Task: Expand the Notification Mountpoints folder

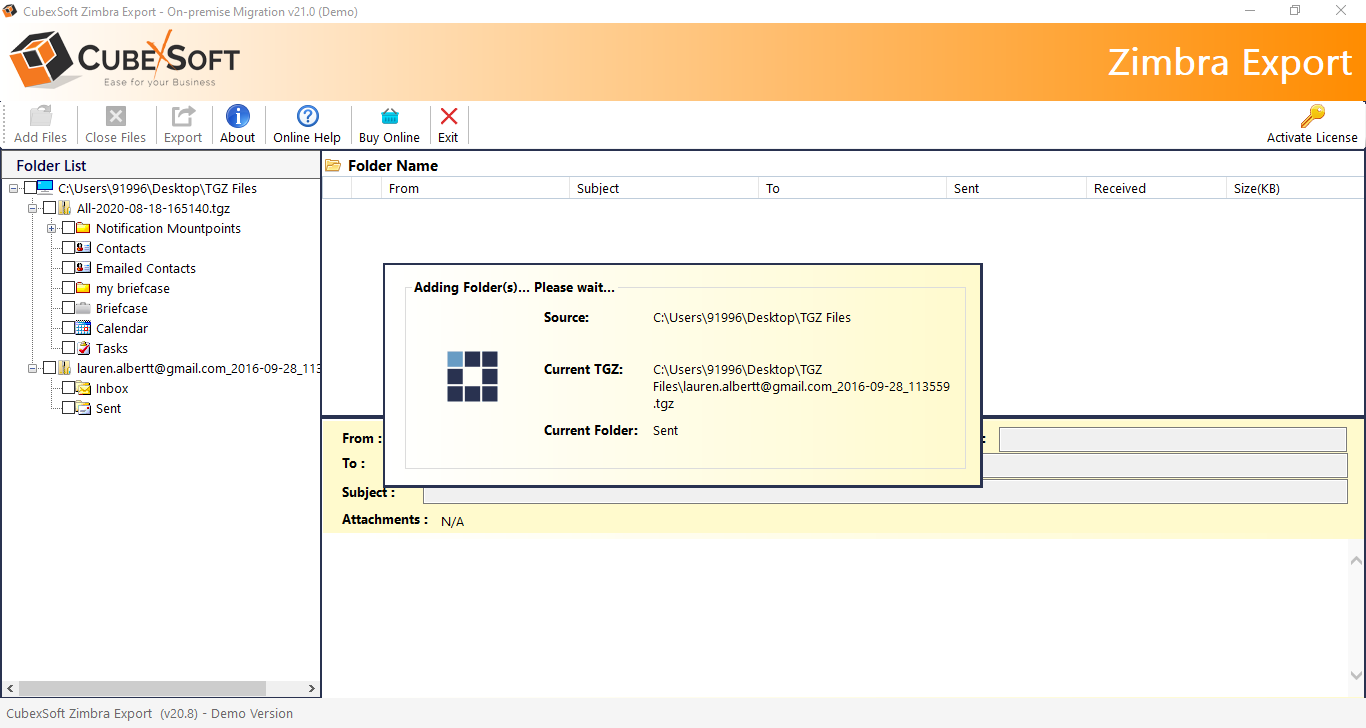Action: pos(51,227)
